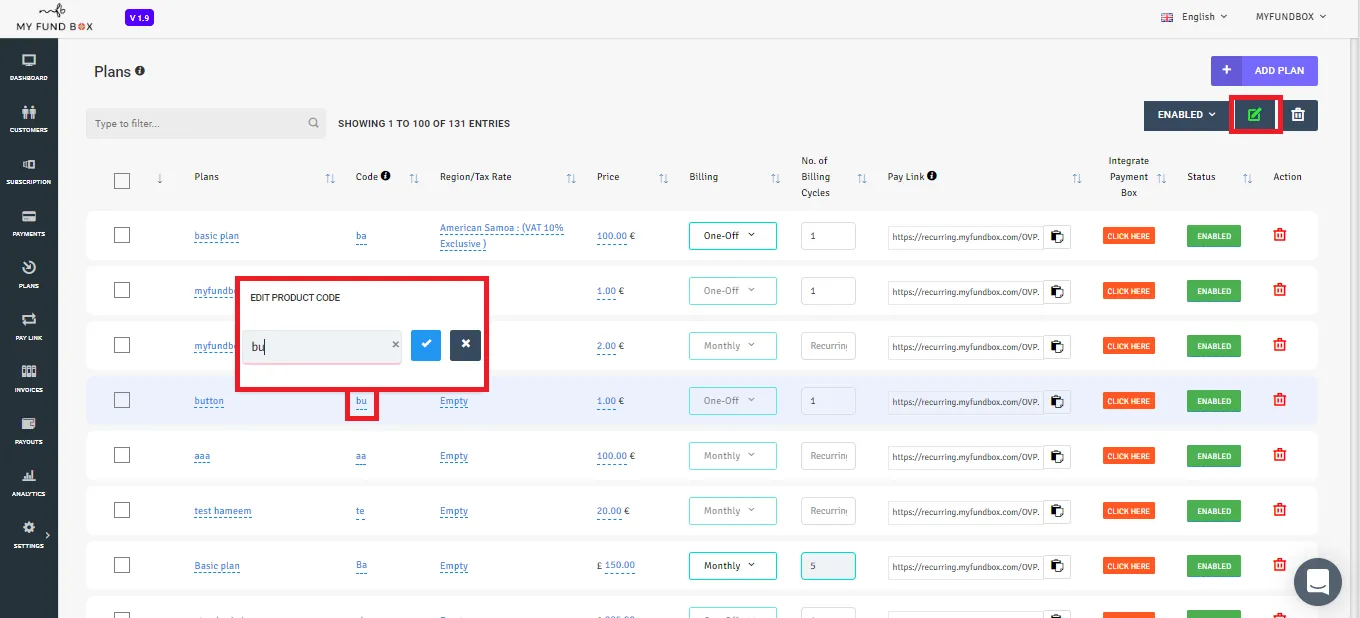Open Analytics in the sidebar
This screenshot has width=1360, height=618.
point(29,483)
